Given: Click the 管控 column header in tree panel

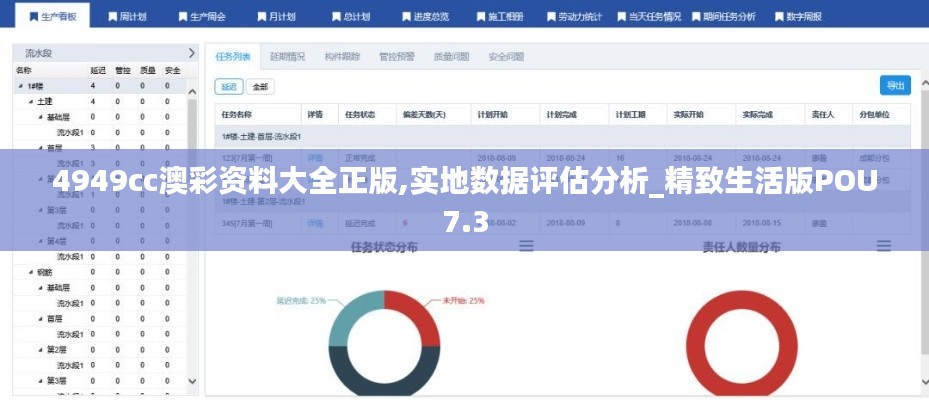Looking at the screenshot, I should [123, 70].
